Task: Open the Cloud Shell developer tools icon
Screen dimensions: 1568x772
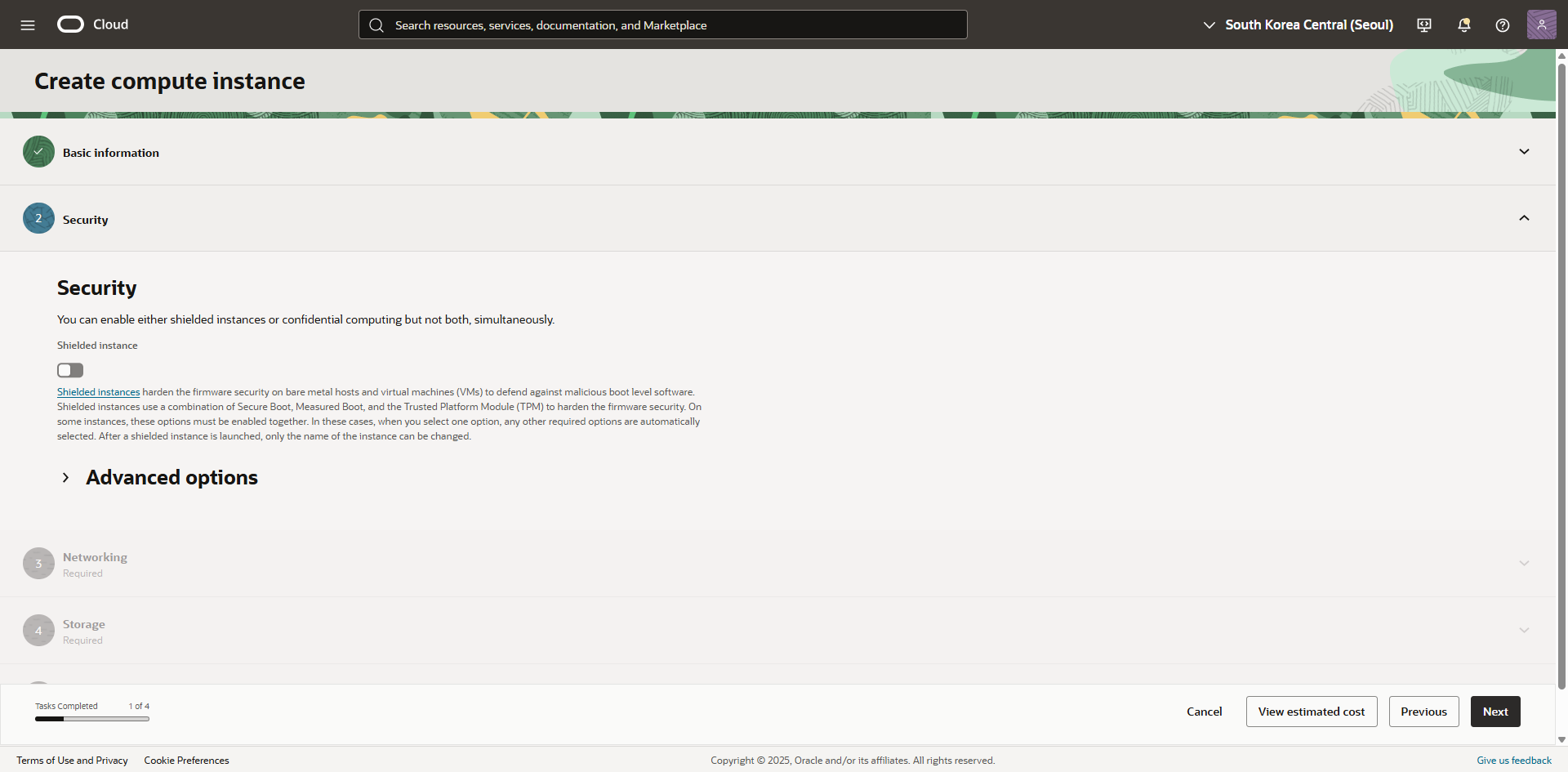Action: (x=1424, y=25)
